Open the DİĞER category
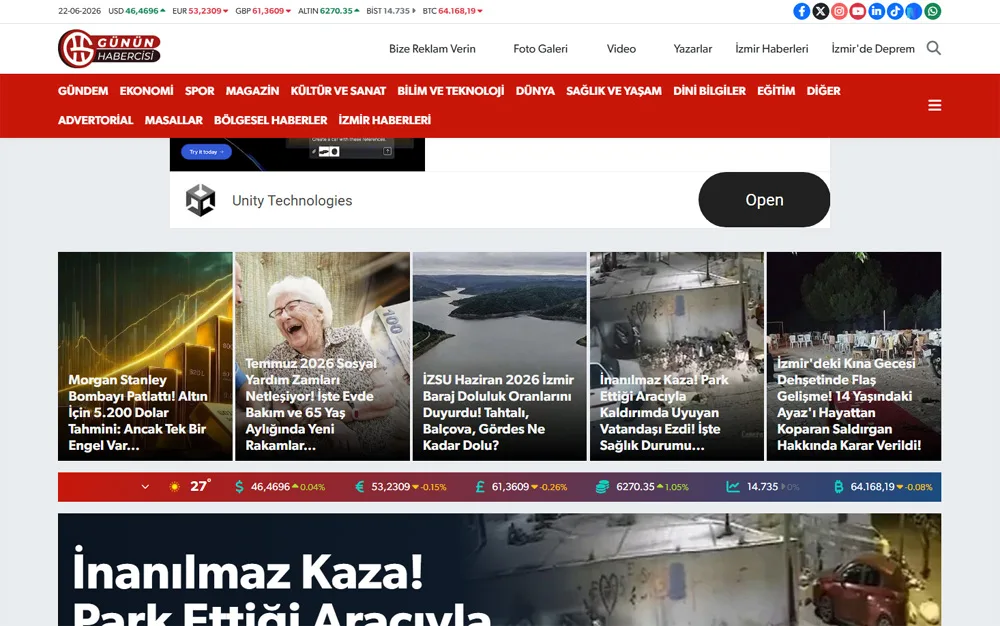This screenshot has height=626, width=1000. click(x=823, y=91)
